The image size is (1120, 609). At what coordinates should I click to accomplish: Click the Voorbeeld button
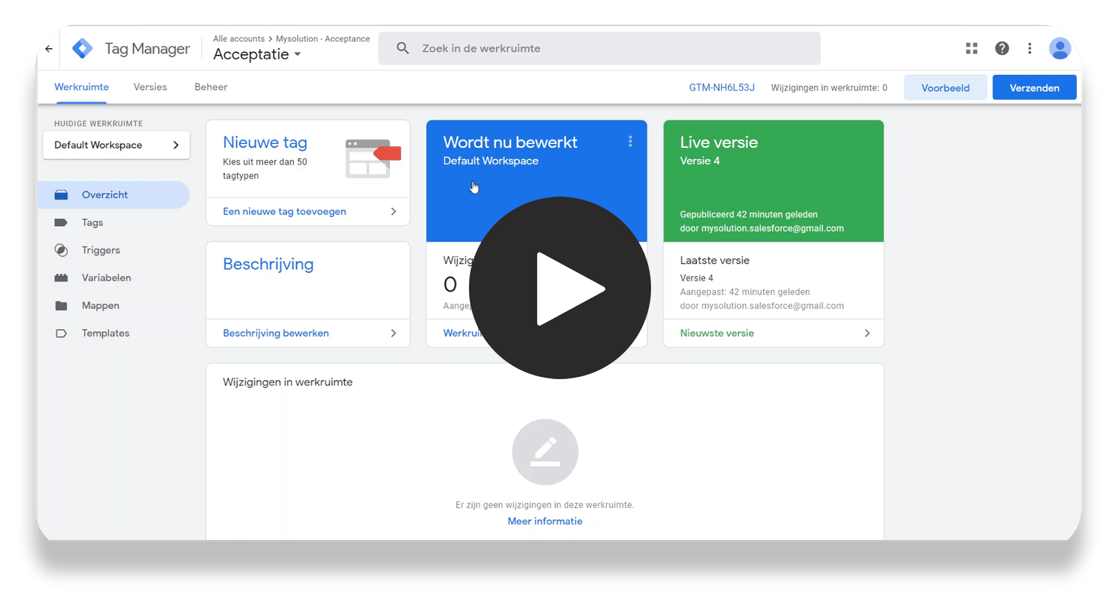tap(945, 88)
